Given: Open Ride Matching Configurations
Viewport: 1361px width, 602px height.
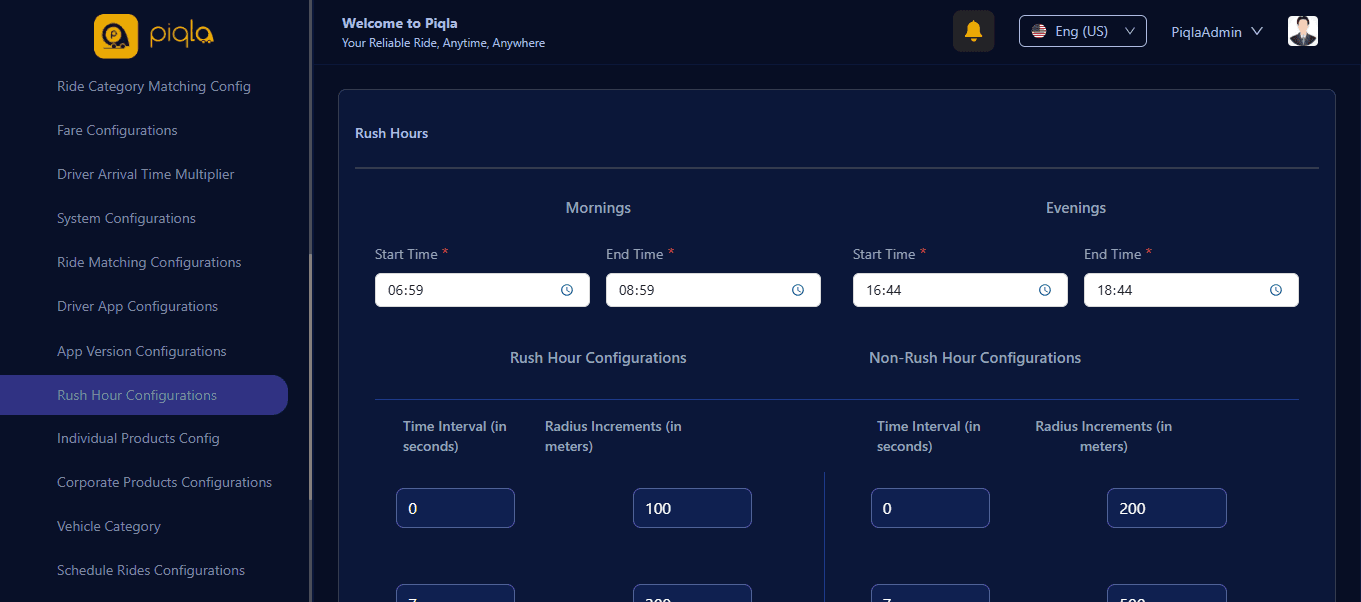Looking at the screenshot, I should (x=149, y=262).
